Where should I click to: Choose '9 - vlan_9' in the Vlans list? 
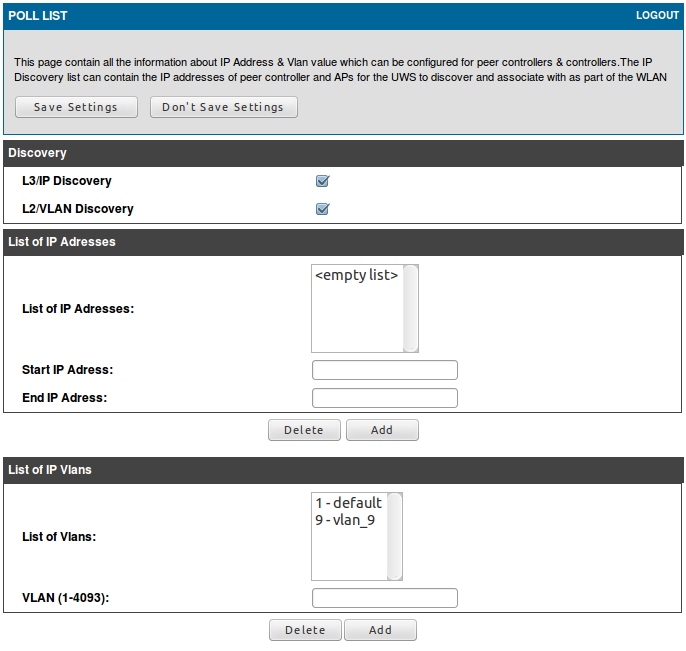345,520
